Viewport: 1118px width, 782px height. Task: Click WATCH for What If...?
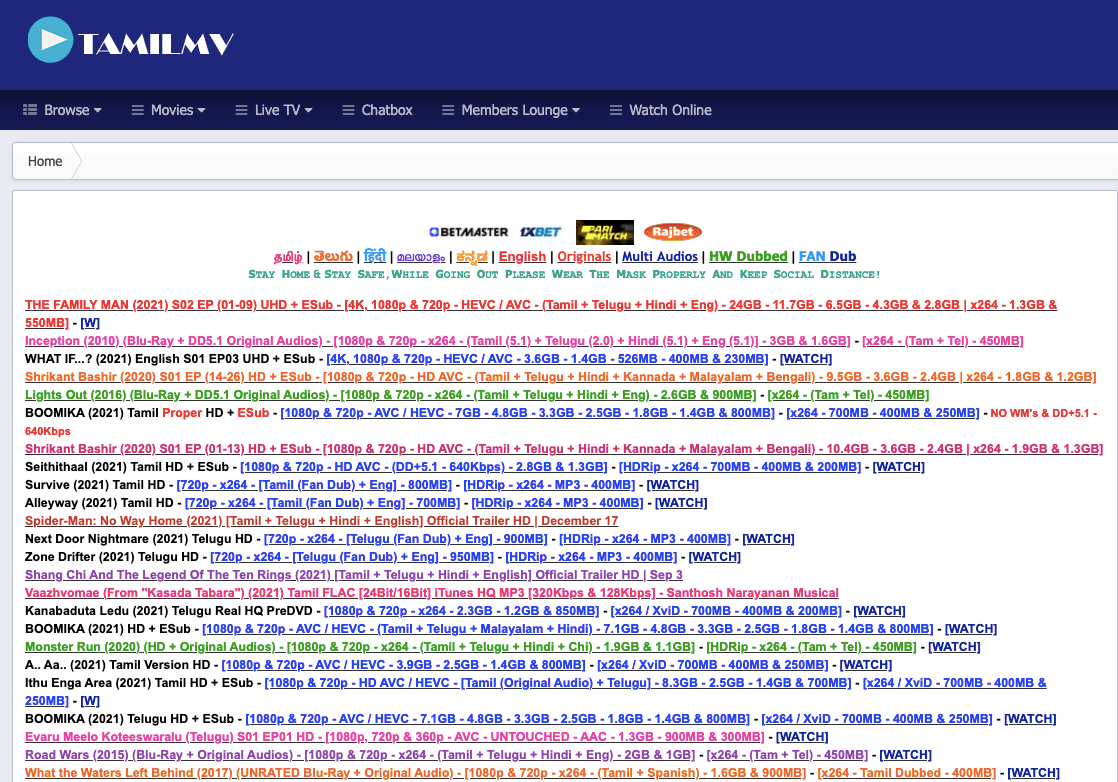806,359
